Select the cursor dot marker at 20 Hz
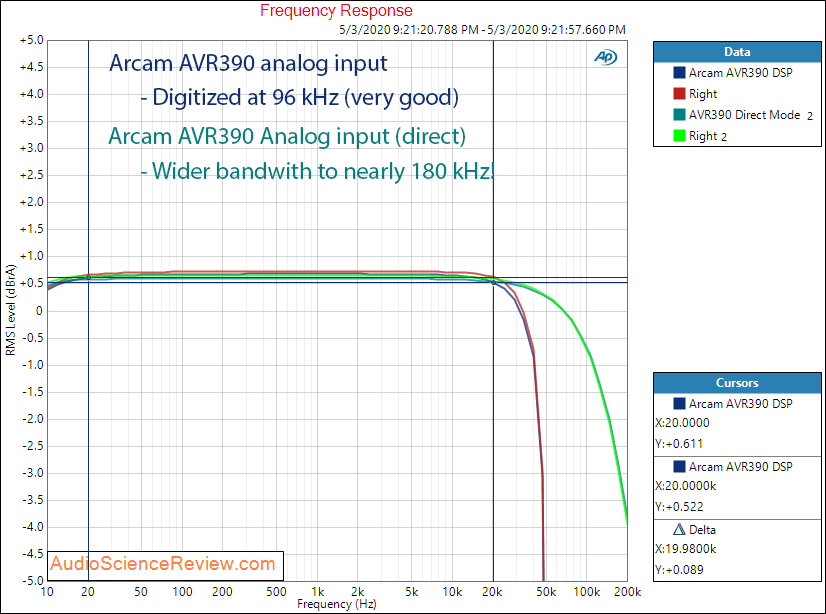Image resolution: width=826 pixels, height=614 pixels. (88, 278)
